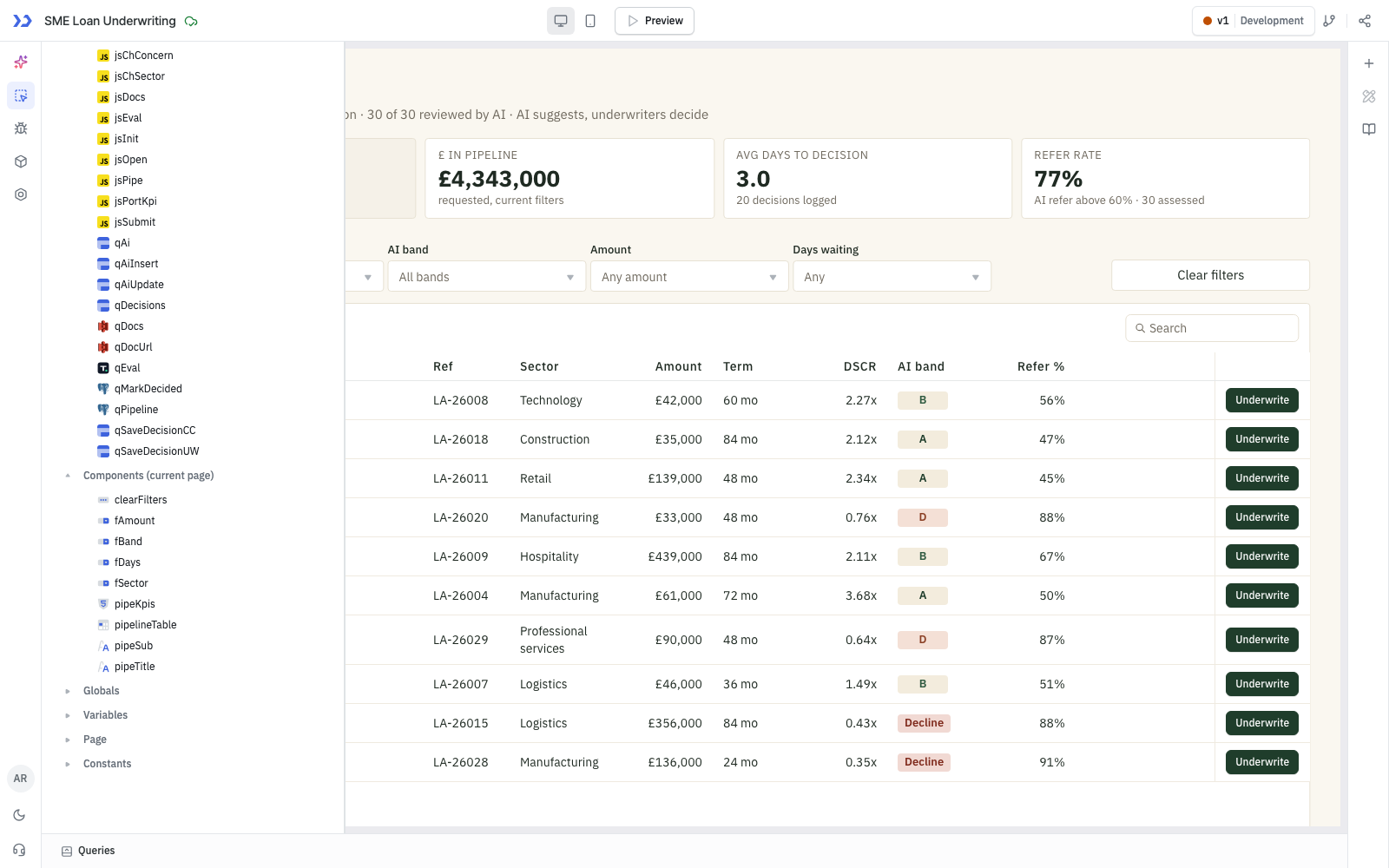
Task: Open the modules cube icon
Action: pyautogui.click(x=21, y=161)
